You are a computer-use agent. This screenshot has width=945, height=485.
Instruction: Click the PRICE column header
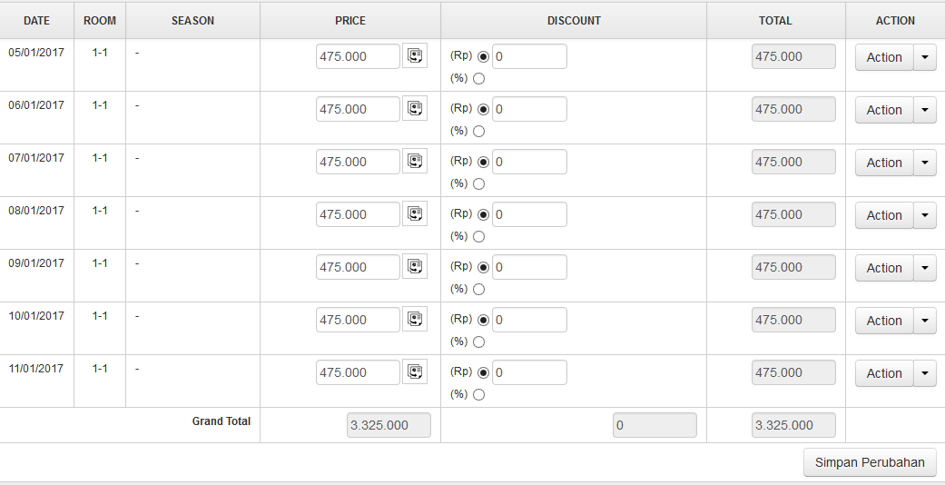350,20
